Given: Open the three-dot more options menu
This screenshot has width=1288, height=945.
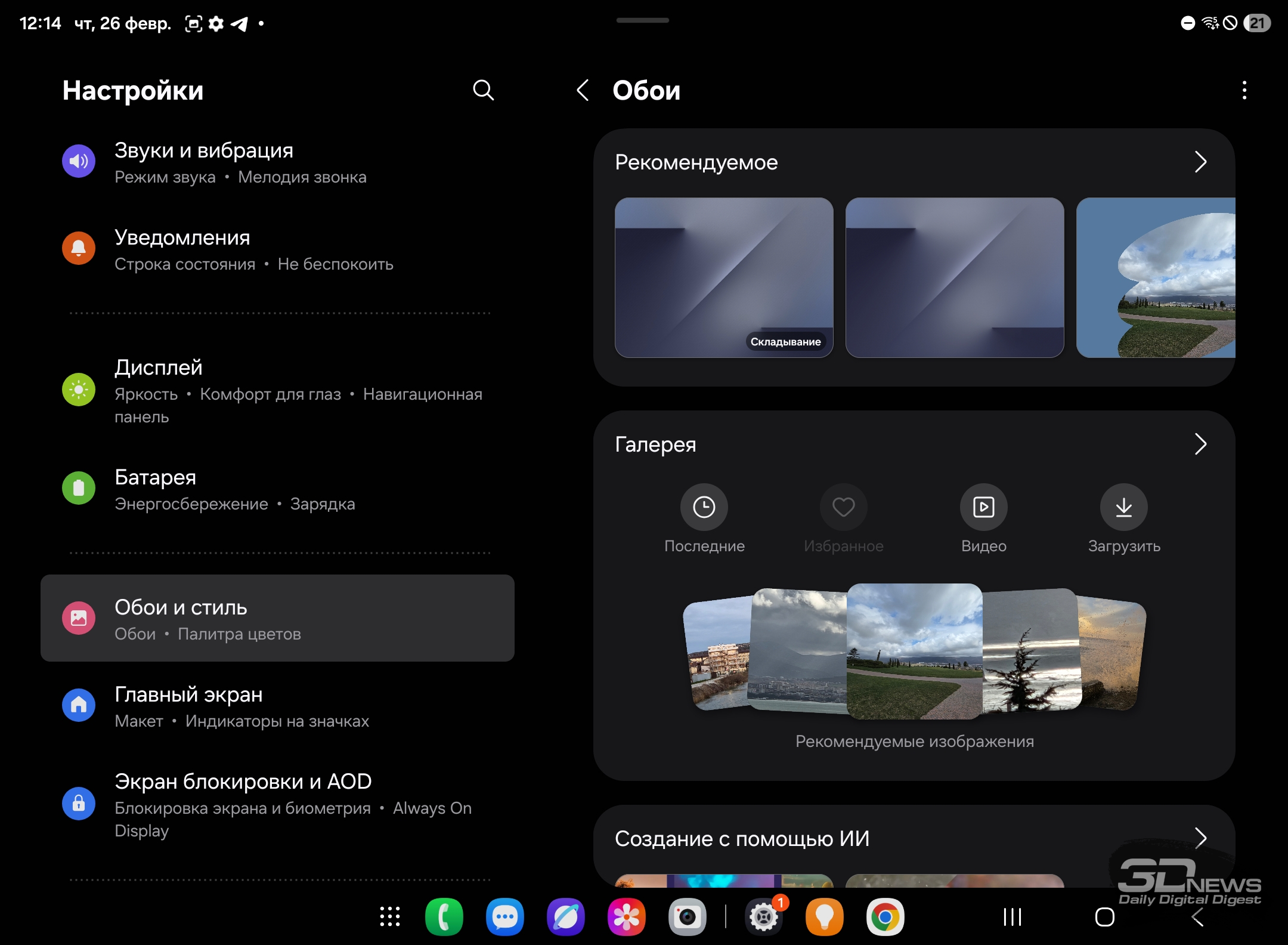Looking at the screenshot, I should 1244,91.
